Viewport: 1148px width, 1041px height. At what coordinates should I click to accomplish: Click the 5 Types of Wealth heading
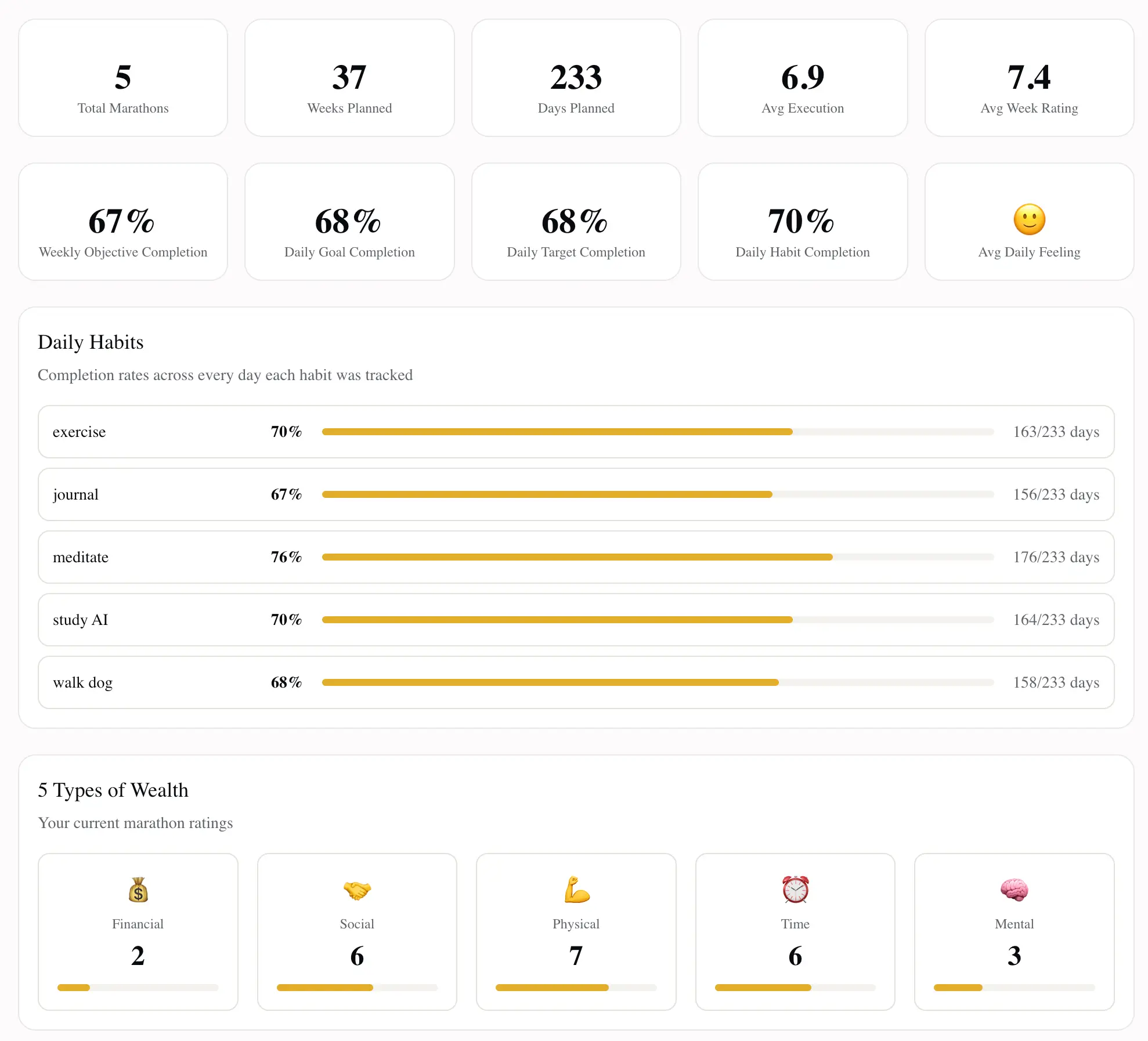click(x=113, y=790)
